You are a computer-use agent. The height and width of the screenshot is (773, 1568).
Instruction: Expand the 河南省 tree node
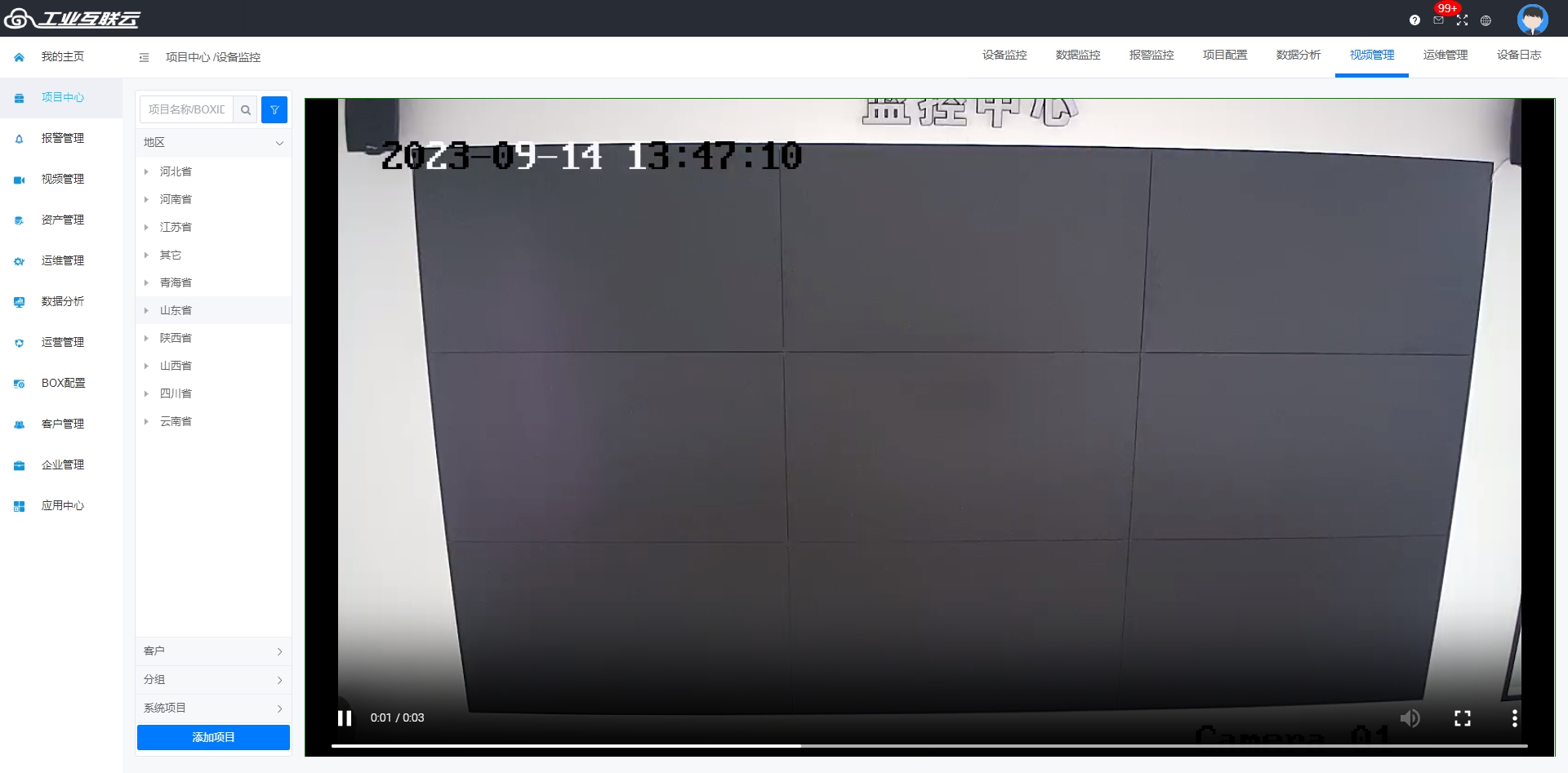[x=146, y=199]
